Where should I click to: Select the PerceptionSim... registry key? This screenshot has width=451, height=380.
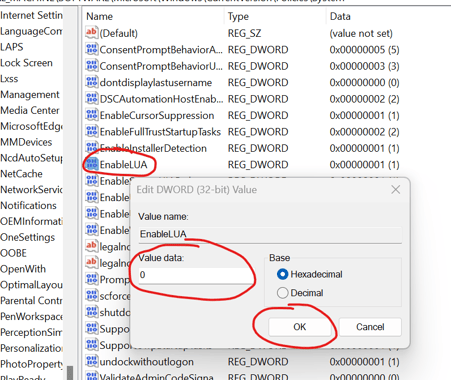pyautogui.click(x=31, y=332)
